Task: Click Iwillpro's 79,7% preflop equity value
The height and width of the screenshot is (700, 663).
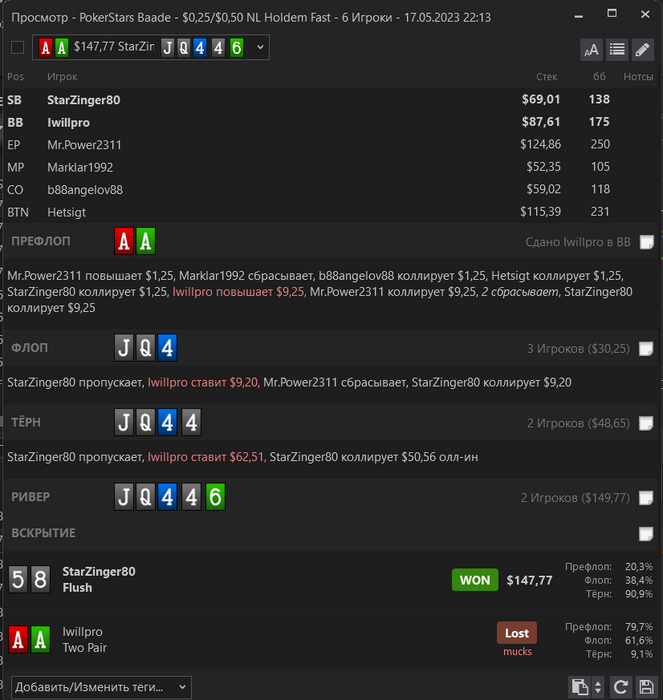Action: 639,627
